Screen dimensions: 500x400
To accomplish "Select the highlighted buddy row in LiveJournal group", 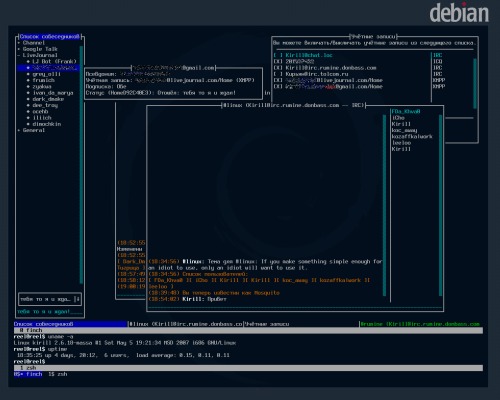I will 48,68.
